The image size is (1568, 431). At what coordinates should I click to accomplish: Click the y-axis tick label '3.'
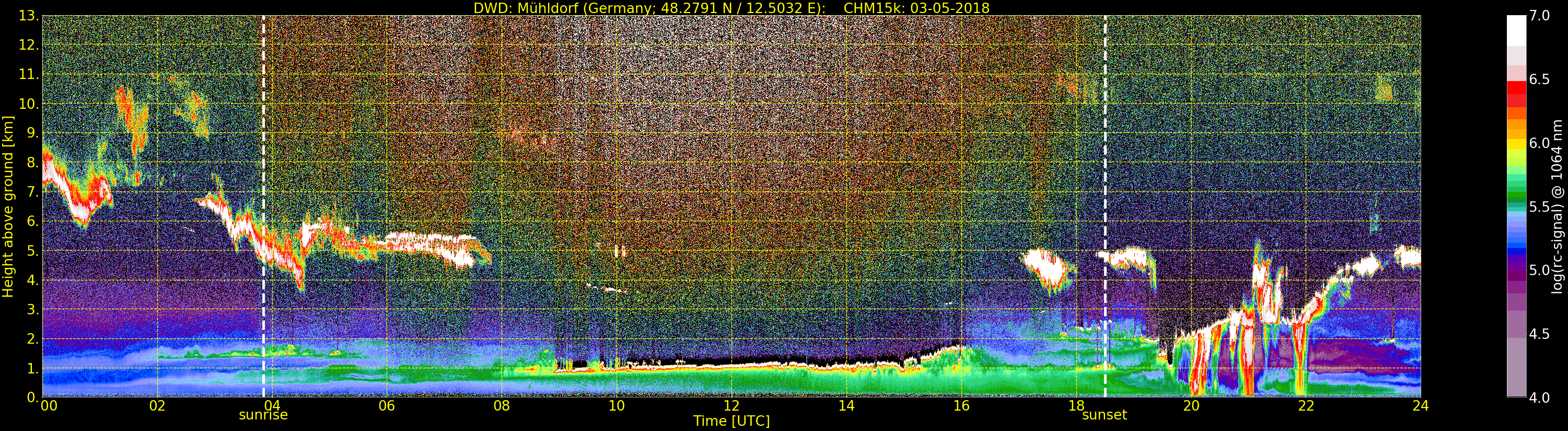point(32,309)
